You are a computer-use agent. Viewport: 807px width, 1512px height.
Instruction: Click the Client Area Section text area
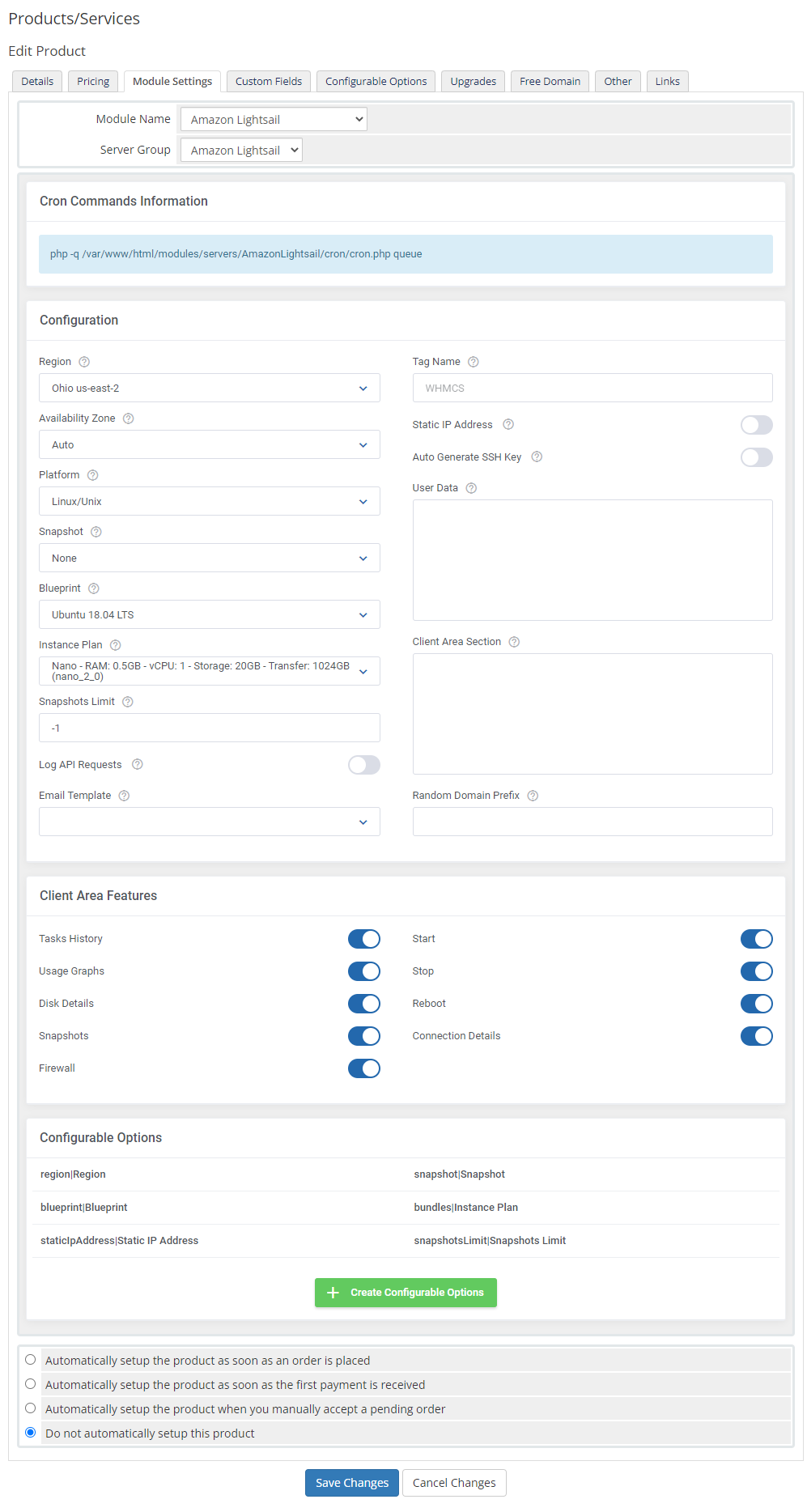click(x=593, y=714)
